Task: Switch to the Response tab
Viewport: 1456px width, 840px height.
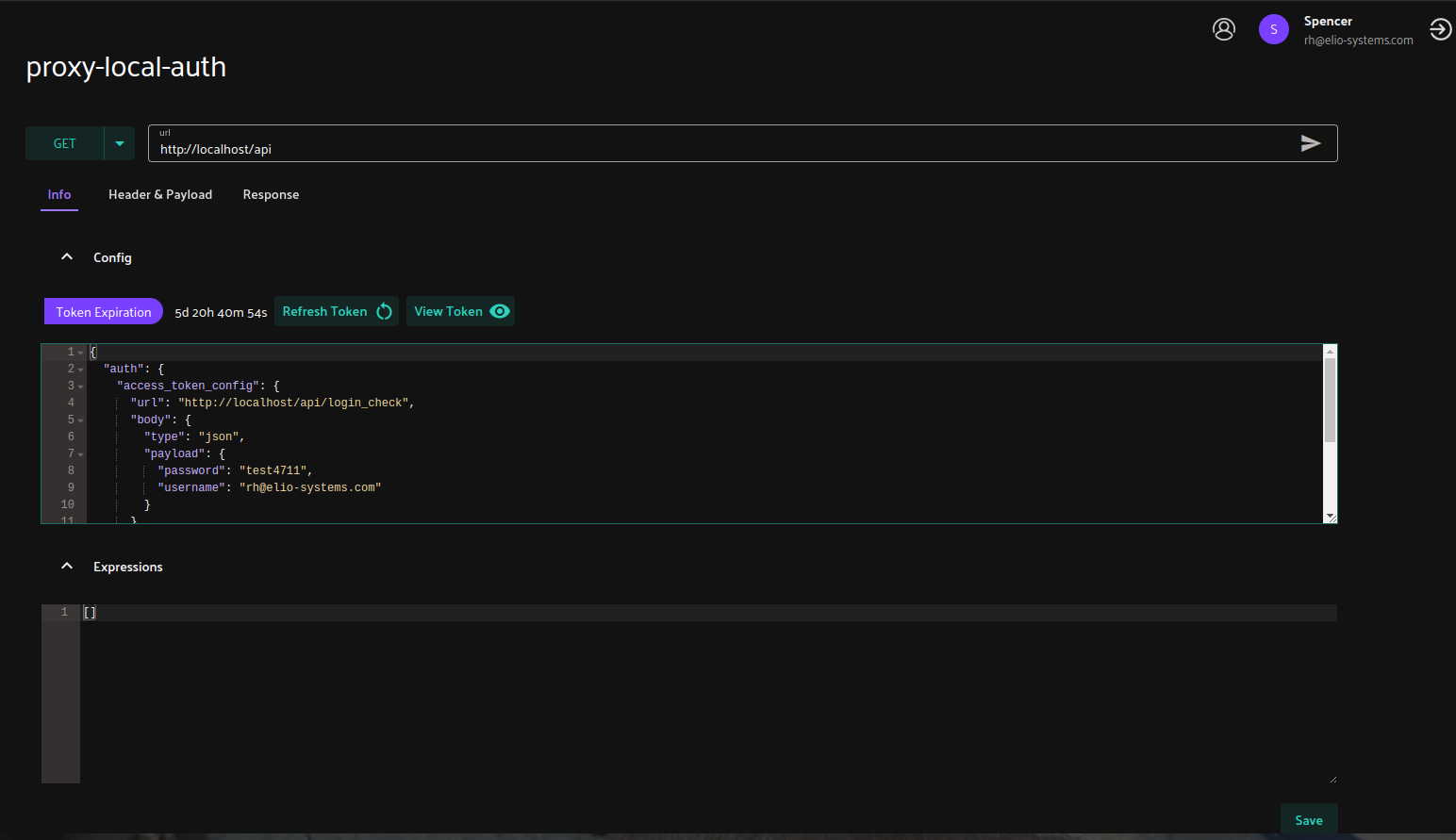Action: (x=271, y=194)
